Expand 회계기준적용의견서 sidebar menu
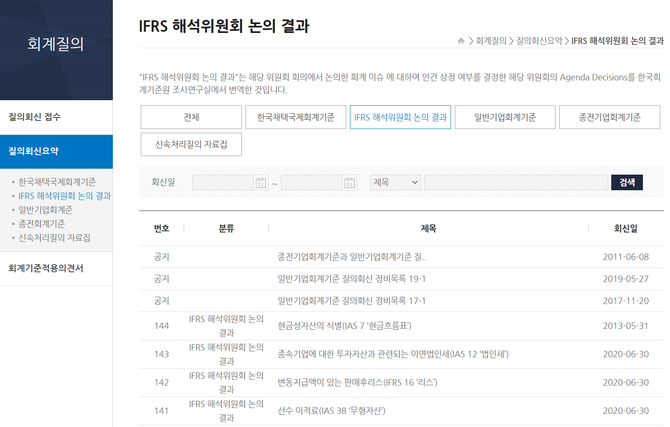The width and height of the screenshot is (670, 427). 46,268
